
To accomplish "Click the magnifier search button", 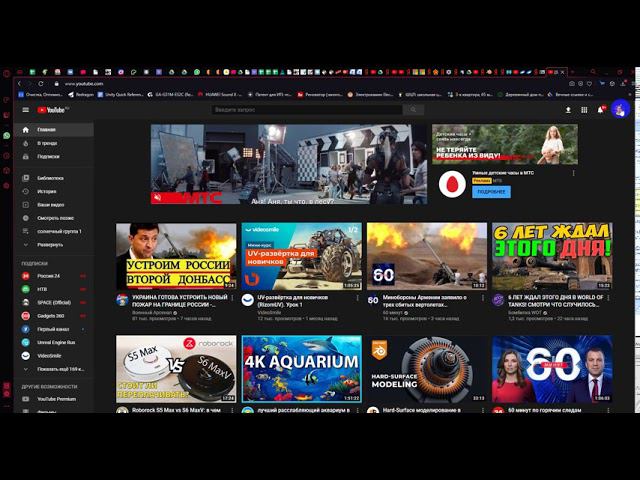I will (413, 110).
